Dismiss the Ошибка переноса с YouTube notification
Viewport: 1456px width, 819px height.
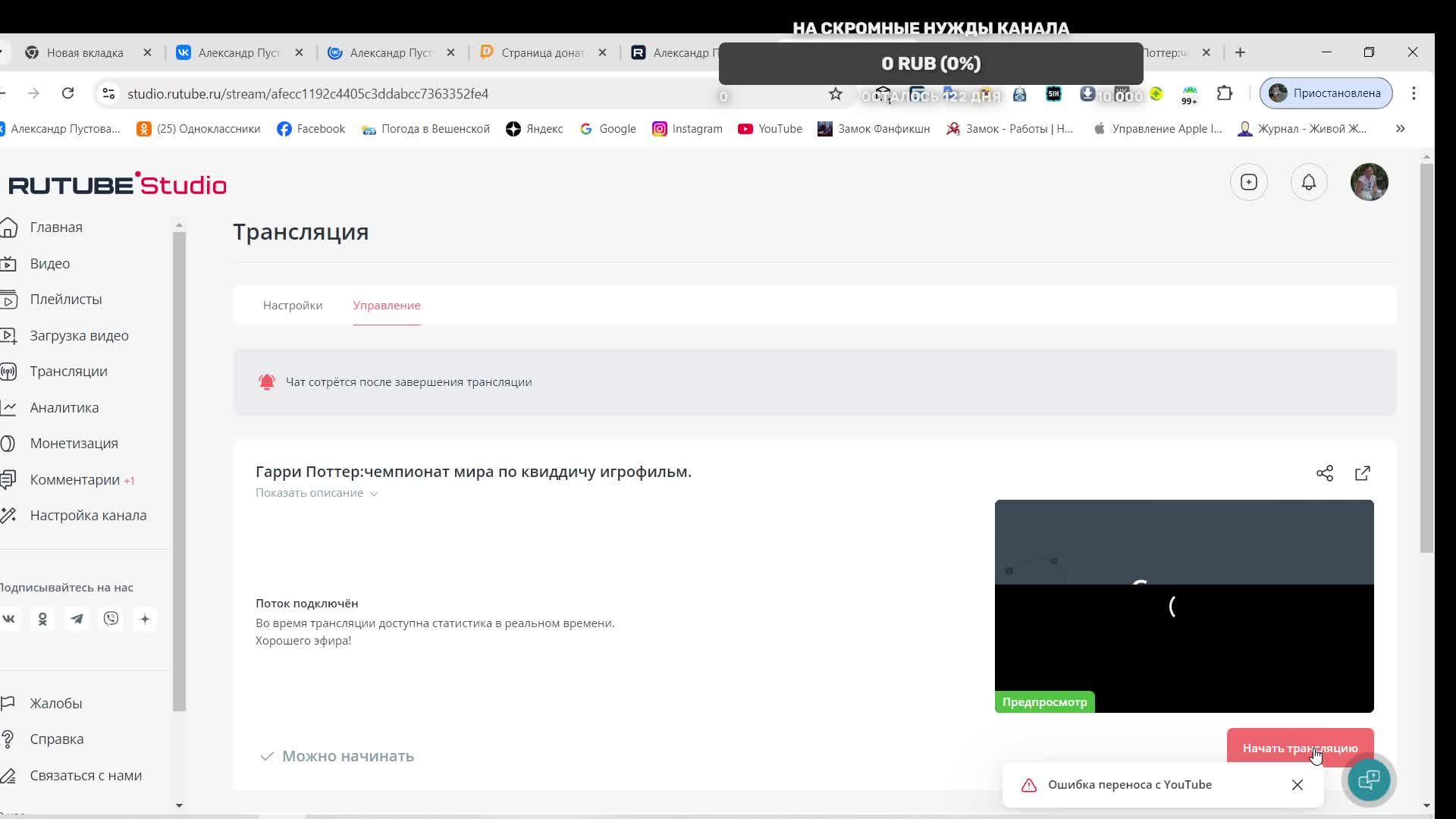pos(1298,785)
